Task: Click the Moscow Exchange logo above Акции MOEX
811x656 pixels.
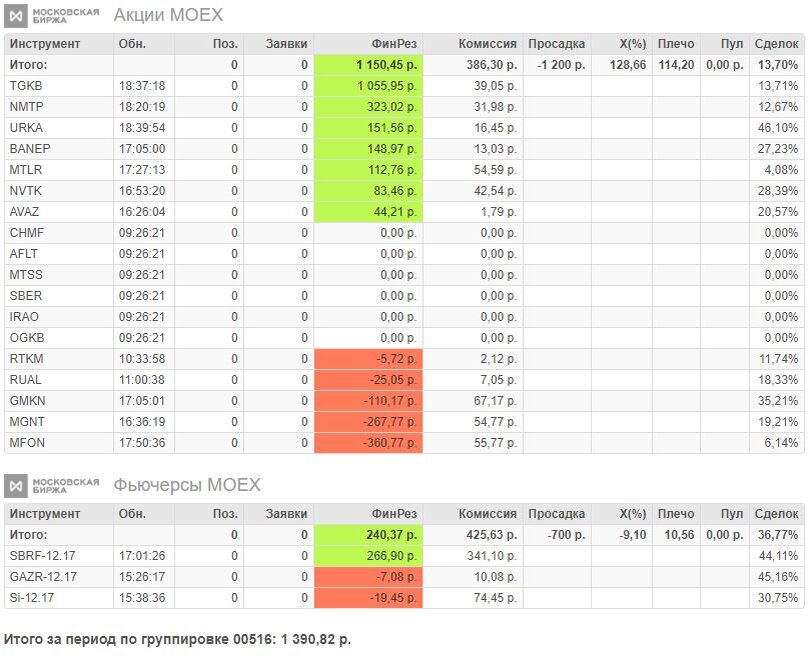Action: (x=52, y=16)
